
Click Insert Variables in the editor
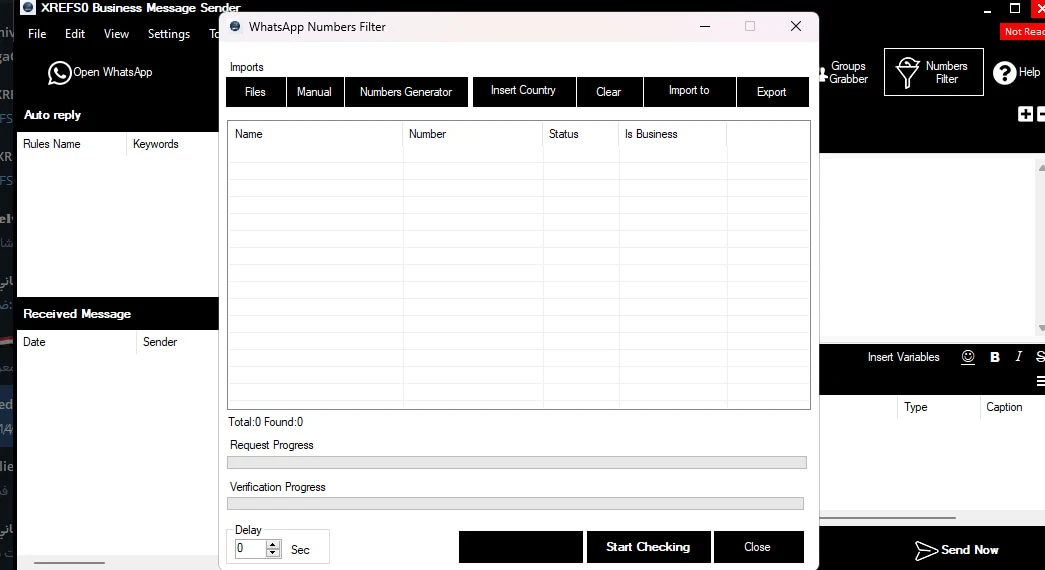pos(903,357)
